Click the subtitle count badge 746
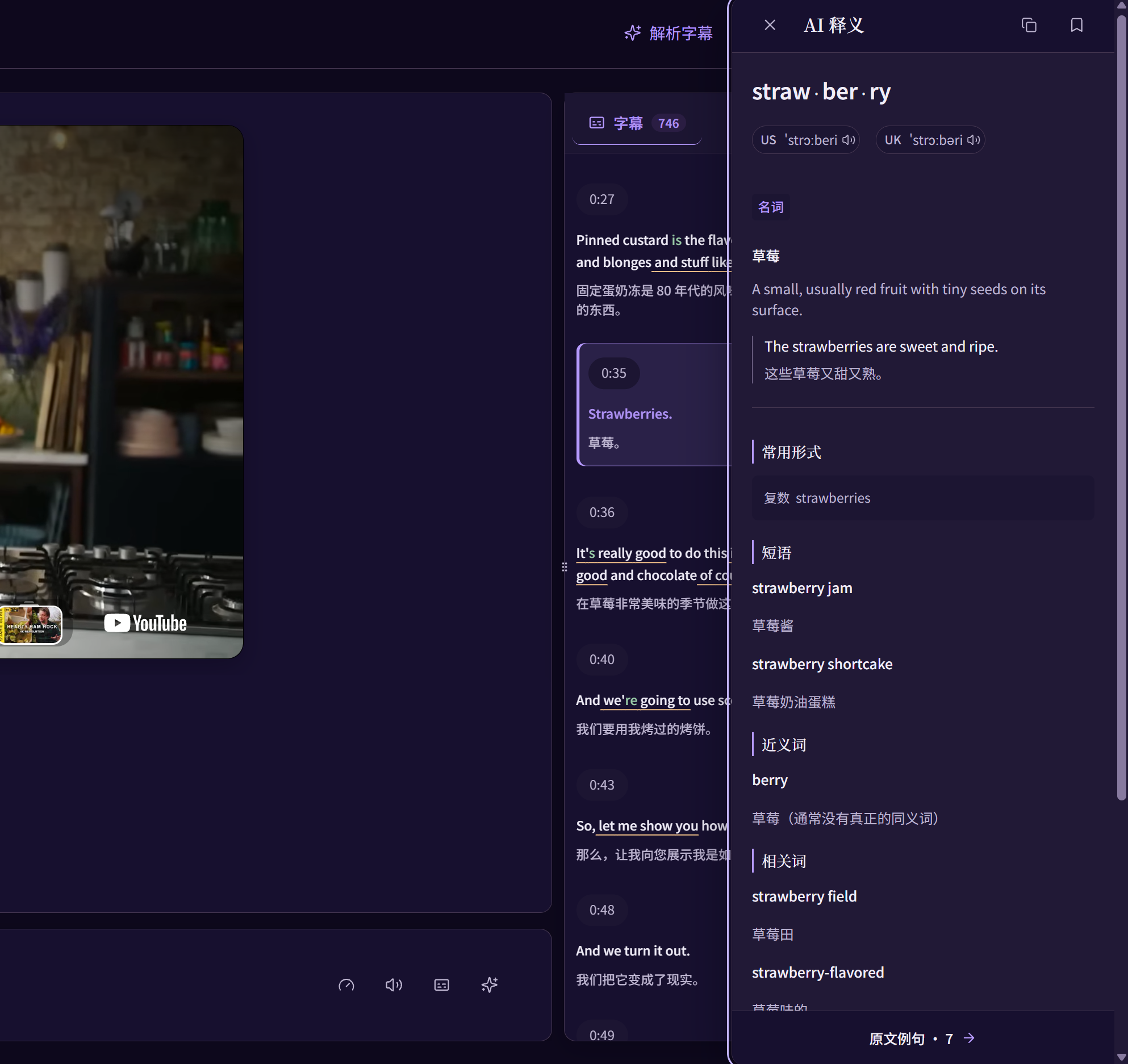The image size is (1128, 1064). [669, 123]
